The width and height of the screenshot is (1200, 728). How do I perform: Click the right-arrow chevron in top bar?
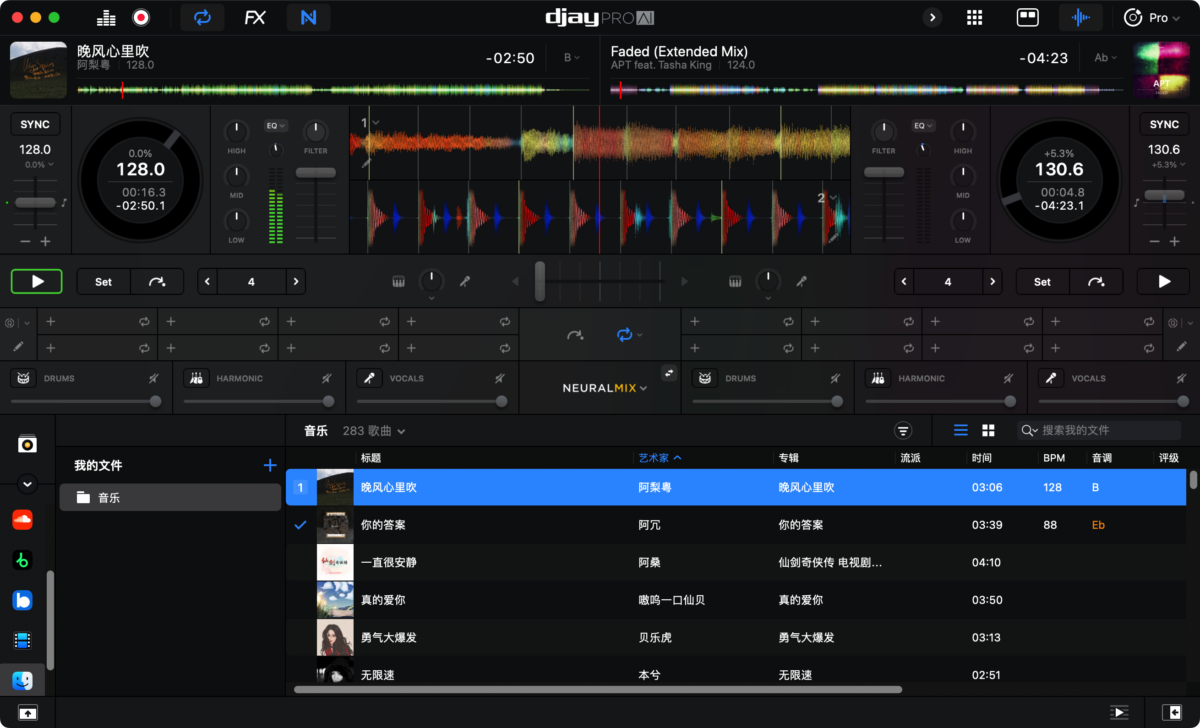point(932,17)
